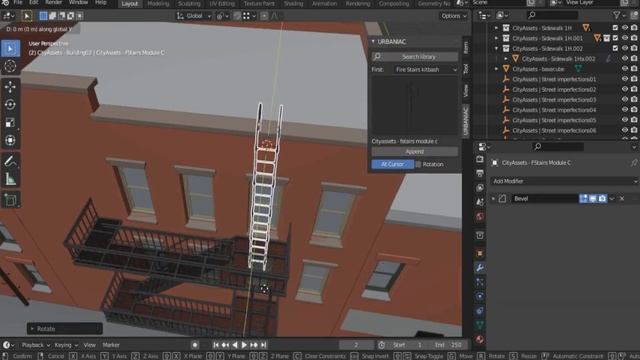This screenshot has width=640, height=360.
Task: Click the Blender logo menu icon
Action: point(5,3)
